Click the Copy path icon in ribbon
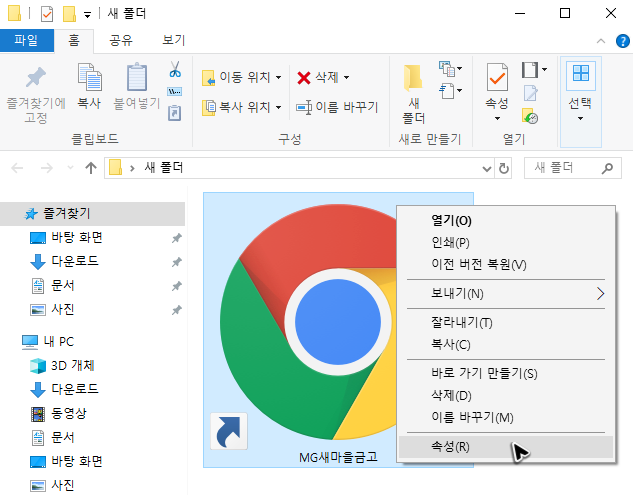Image resolution: width=633 pixels, height=495 pixels. tap(174, 92)
